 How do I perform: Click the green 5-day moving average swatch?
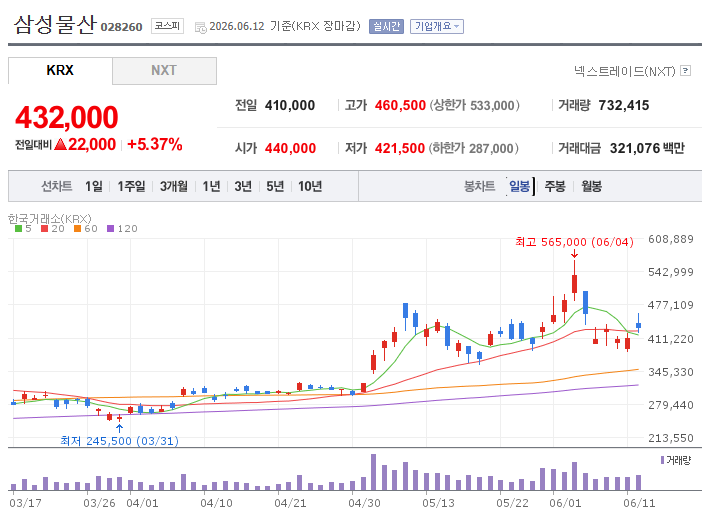18,229
